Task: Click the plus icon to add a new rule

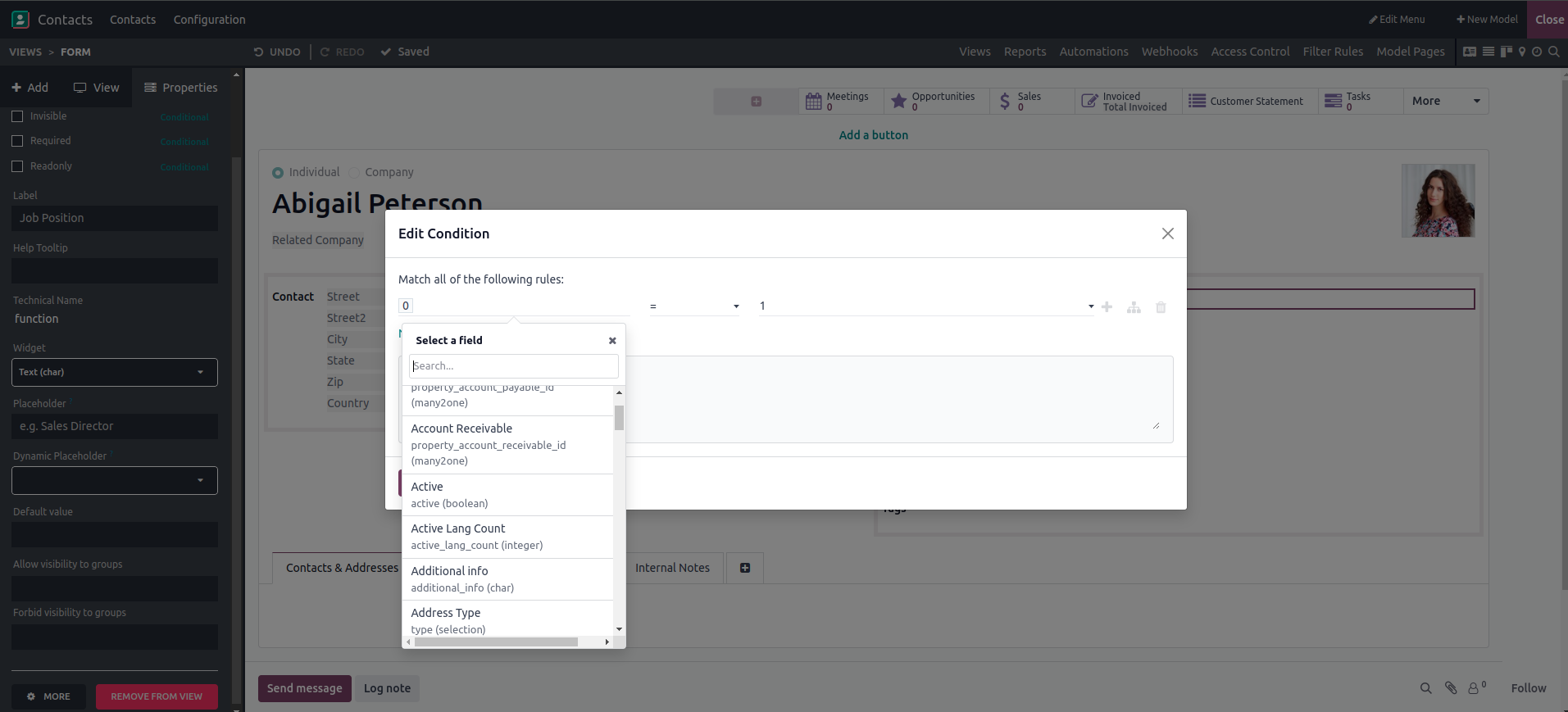Action: (x=1107, y=306)
